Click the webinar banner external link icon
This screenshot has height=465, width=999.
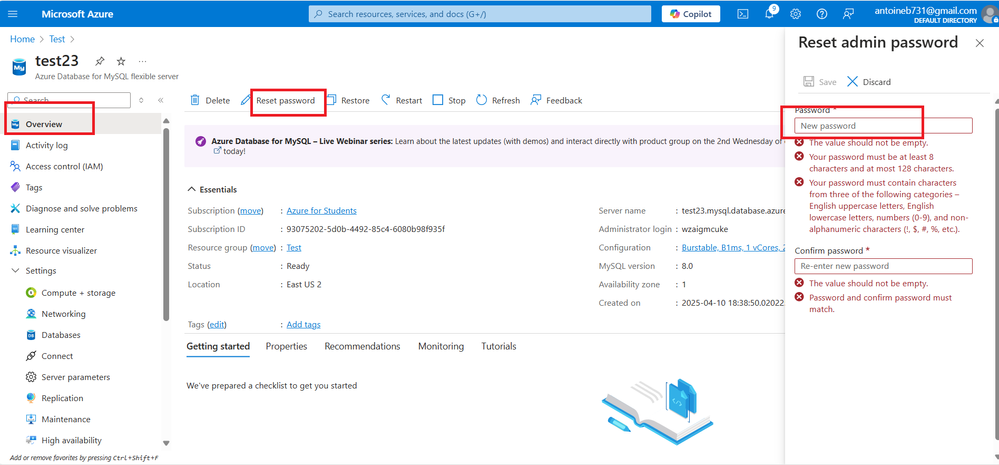217,151
